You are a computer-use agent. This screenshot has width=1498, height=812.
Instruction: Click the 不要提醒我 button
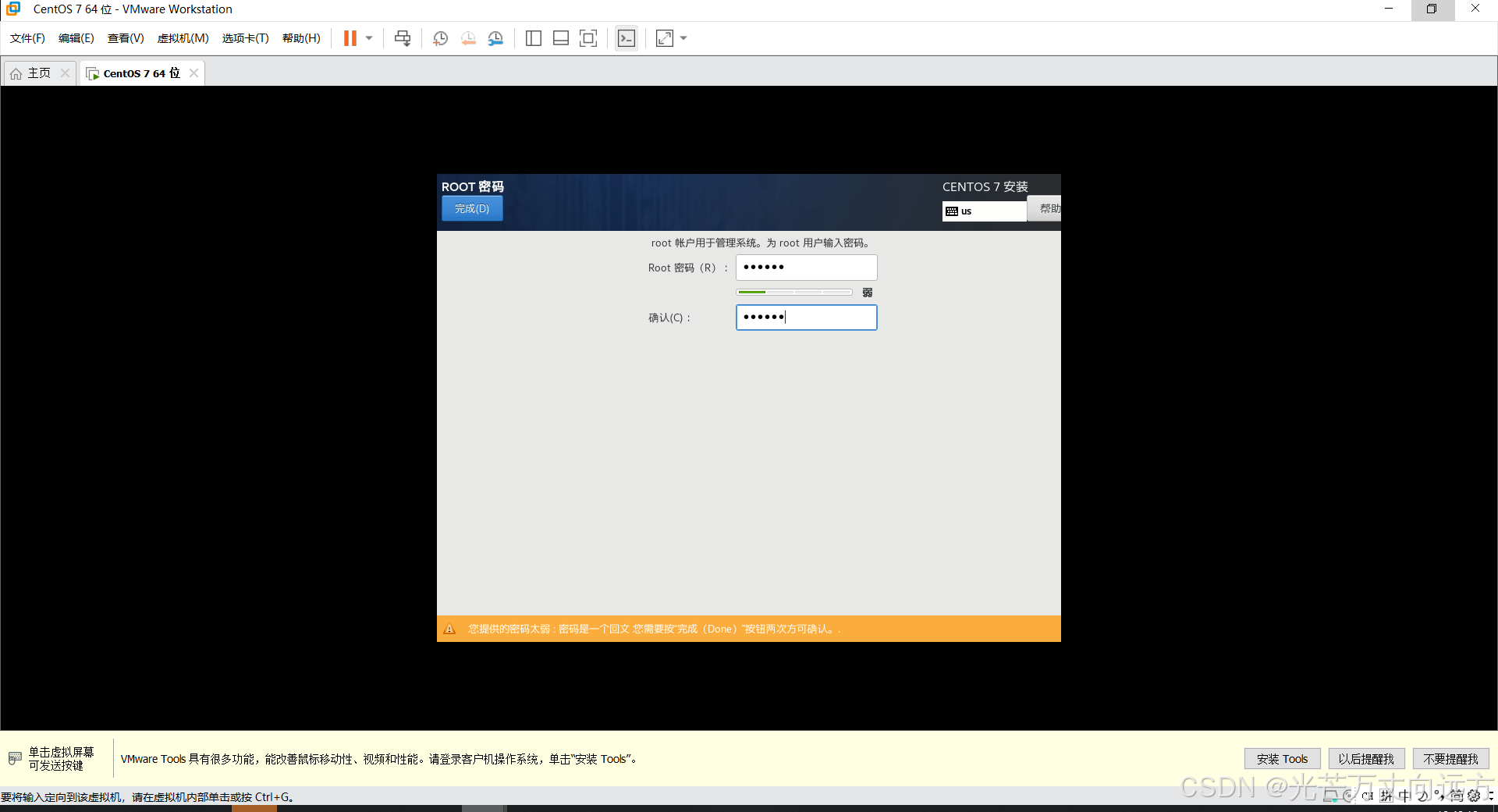tap(1450, 759)
